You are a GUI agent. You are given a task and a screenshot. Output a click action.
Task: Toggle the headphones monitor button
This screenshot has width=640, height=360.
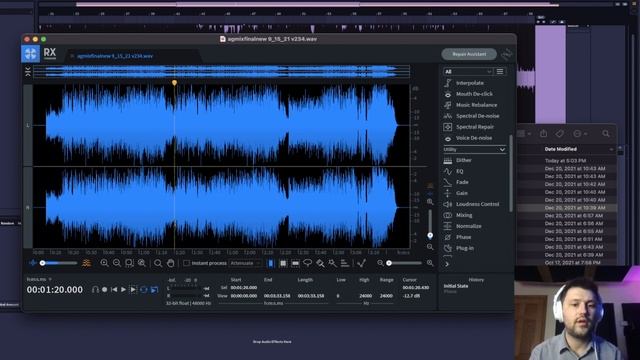pyautogui.click(x=95, y=289)
